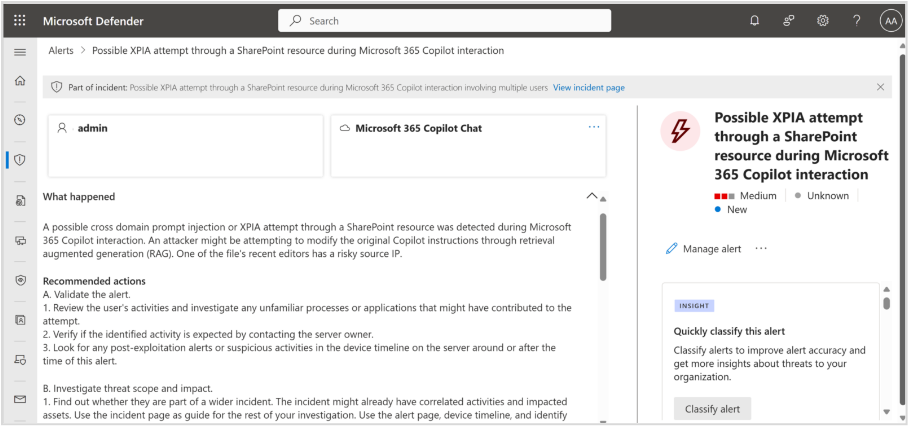Click Microsoft Defender title
This screenshot has width=909, height=426.
tap(93, 21)
